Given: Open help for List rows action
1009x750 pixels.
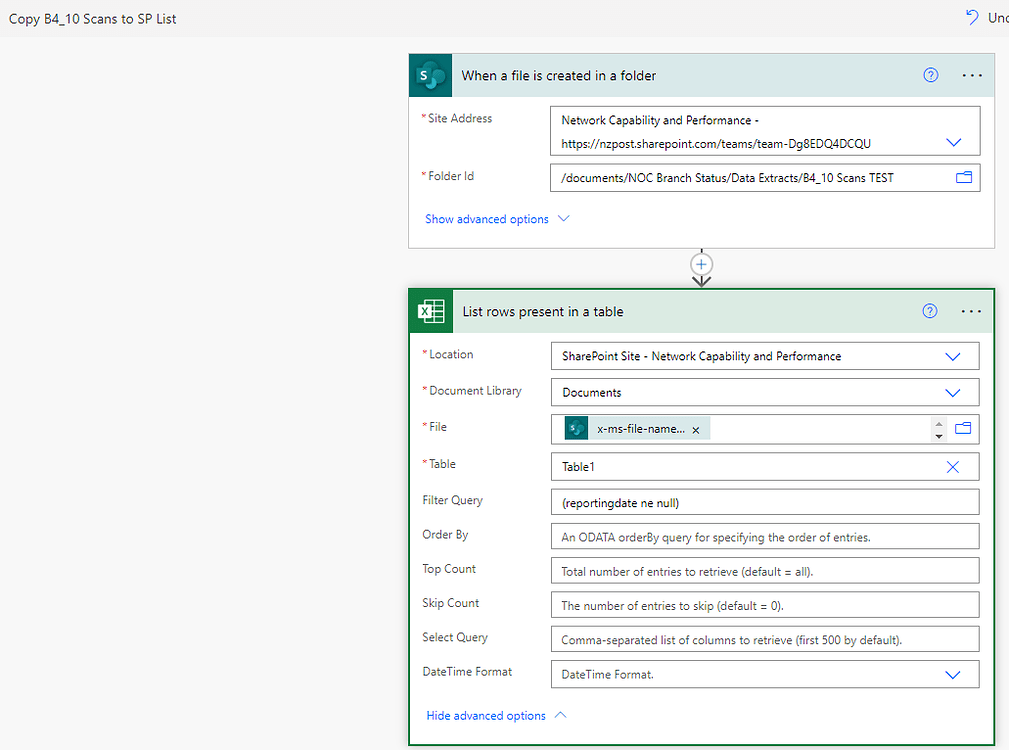Looking at the screenshot, I should [x=929, y=311].
